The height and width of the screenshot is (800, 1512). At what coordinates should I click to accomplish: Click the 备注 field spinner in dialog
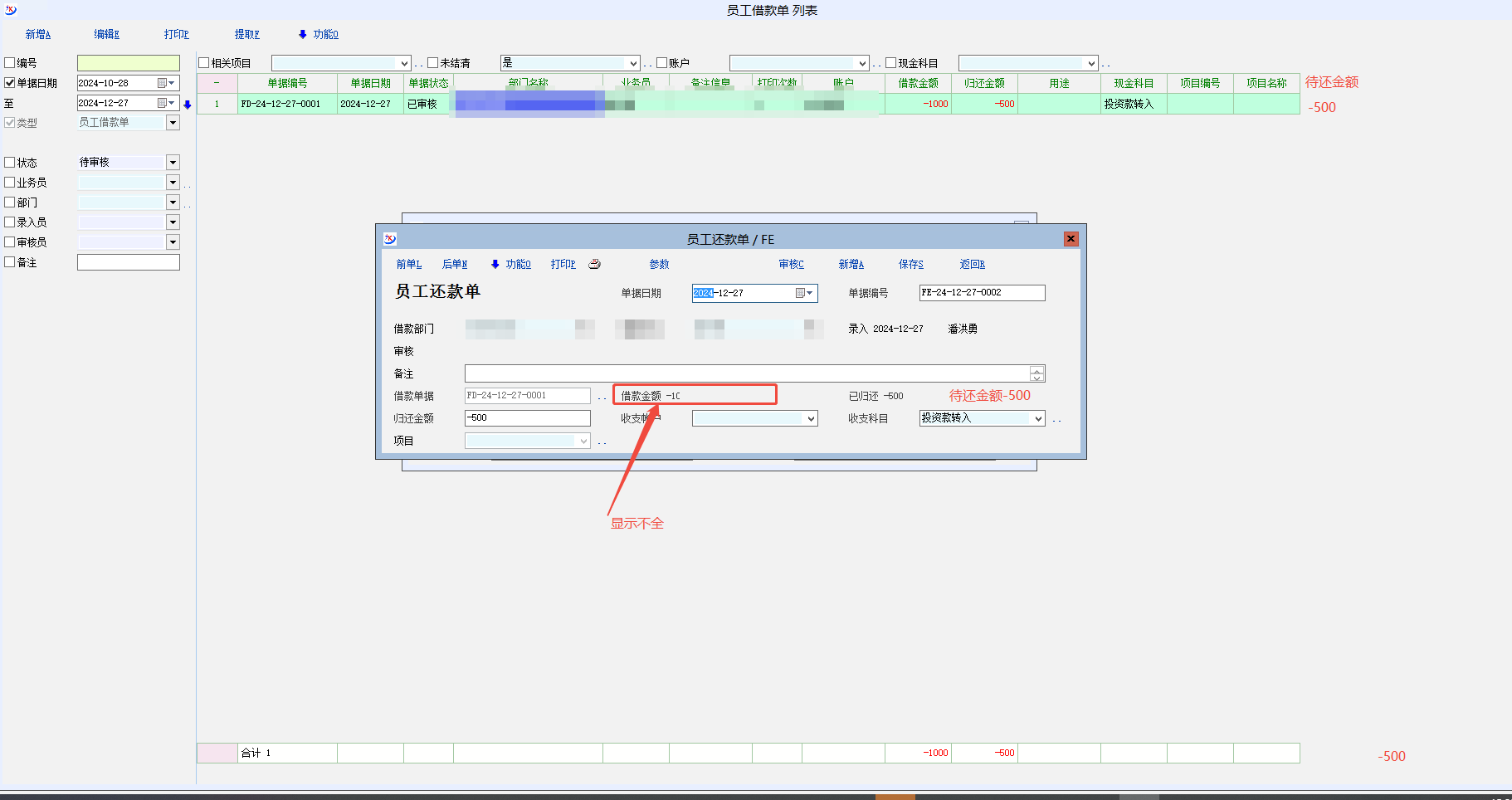pos(1036,374)
